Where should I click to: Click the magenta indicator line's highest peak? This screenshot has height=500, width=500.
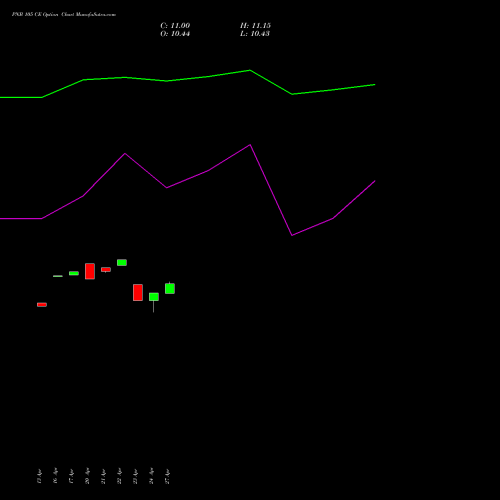point(250,145)
